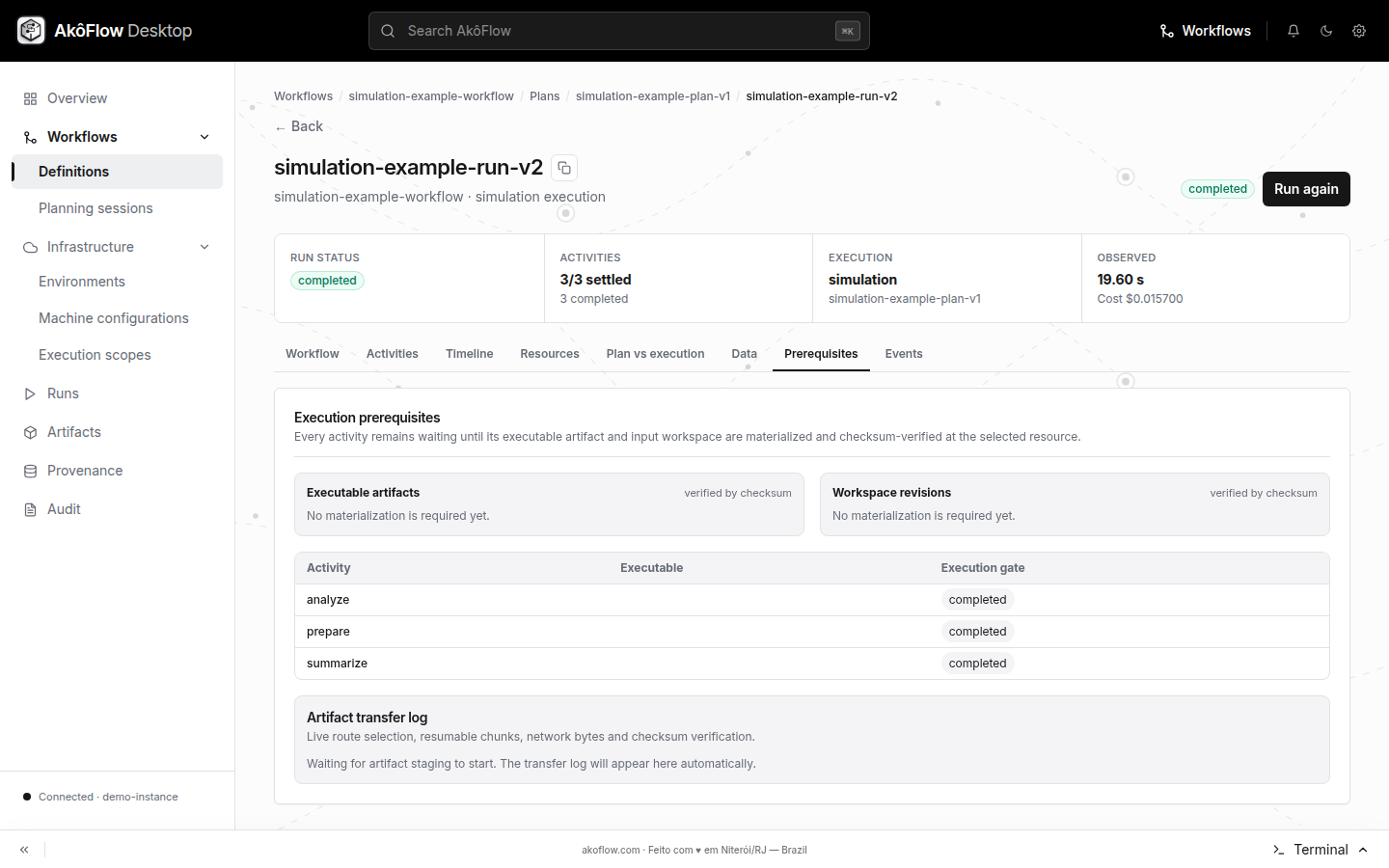Go back using the Back link
1389x868 pixels.
tap(299, 126)
